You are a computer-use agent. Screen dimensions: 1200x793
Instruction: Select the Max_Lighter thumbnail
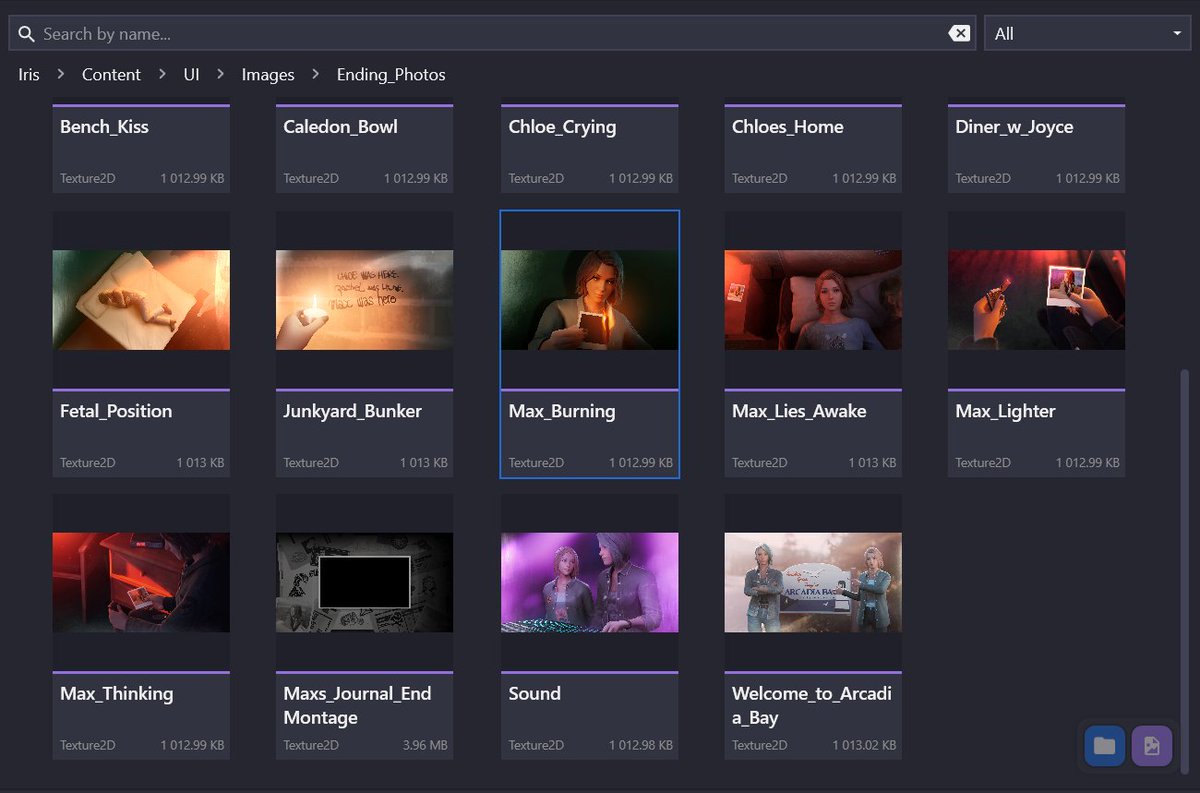pos(1036,300)
